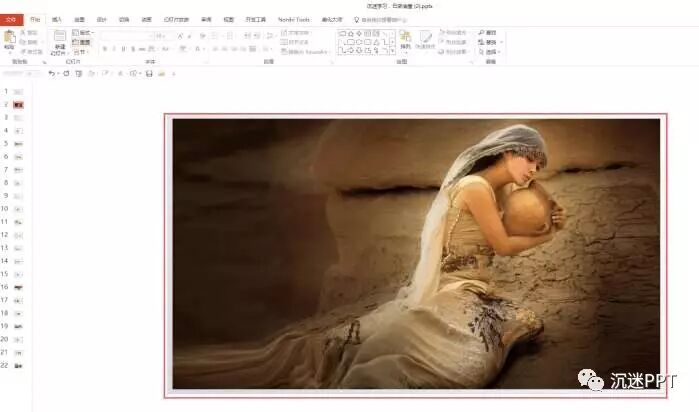Toggle align text right
The width and height of the screenshot is (699, 412).
click(x=234, y=49)
